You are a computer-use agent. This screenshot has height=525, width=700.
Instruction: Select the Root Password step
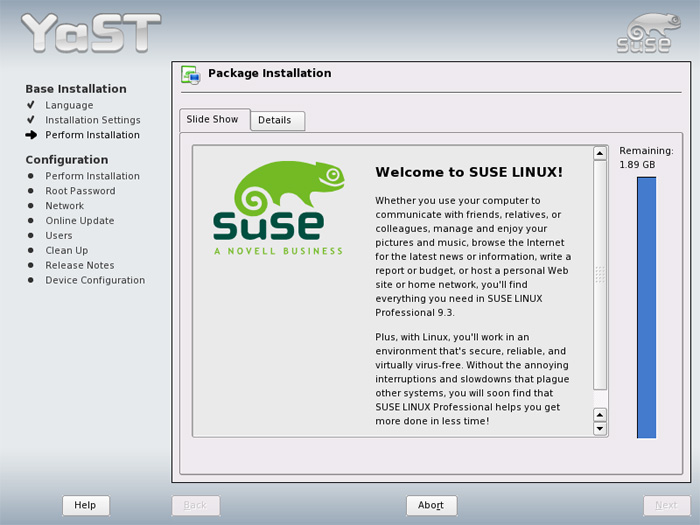[80, 191]
